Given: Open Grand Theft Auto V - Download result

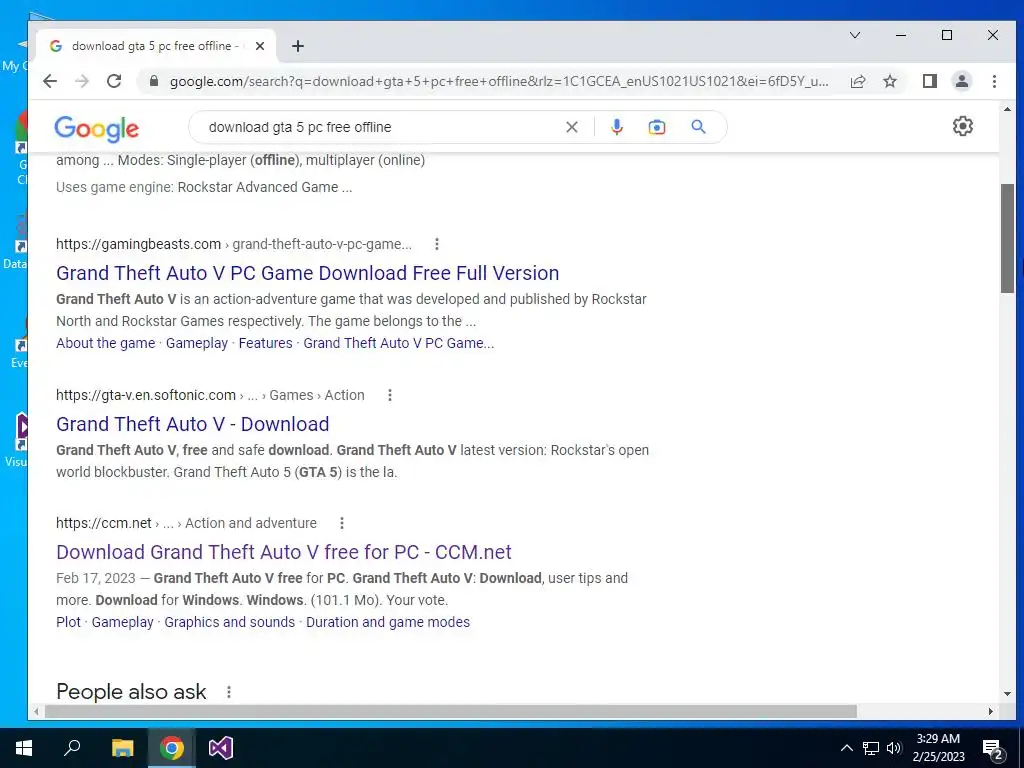Looking at the screenshot, I should click(193, 424).
